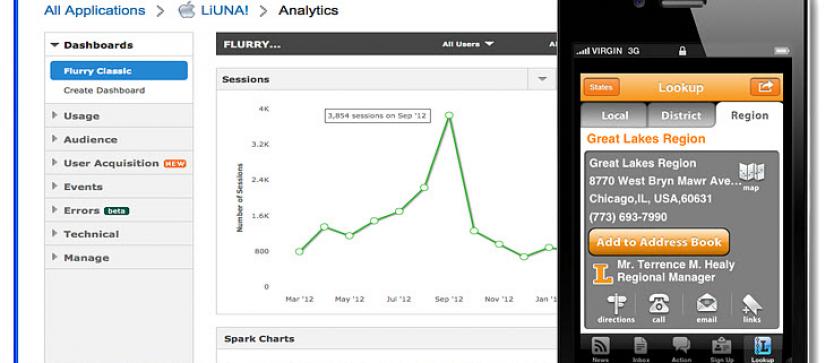This screenshot has width=834, height=363.
Task: Click the NEW badge on User Acquisition
Action: [175, 163]
